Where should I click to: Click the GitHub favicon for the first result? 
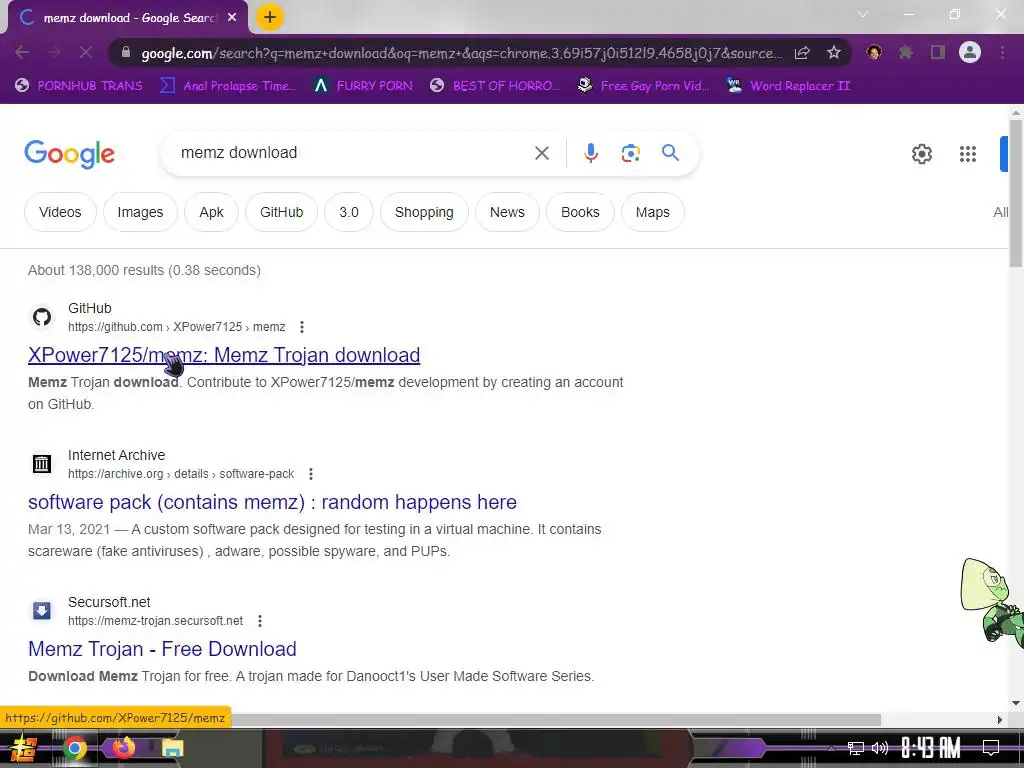[42, 317]
